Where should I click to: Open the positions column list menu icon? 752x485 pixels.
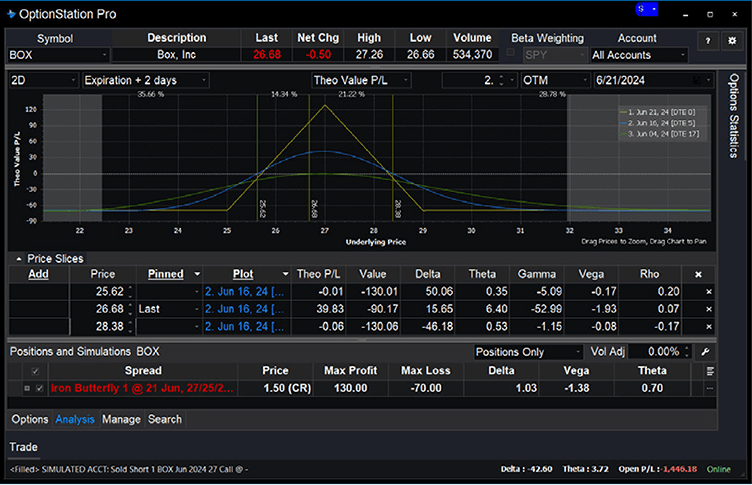710,371
